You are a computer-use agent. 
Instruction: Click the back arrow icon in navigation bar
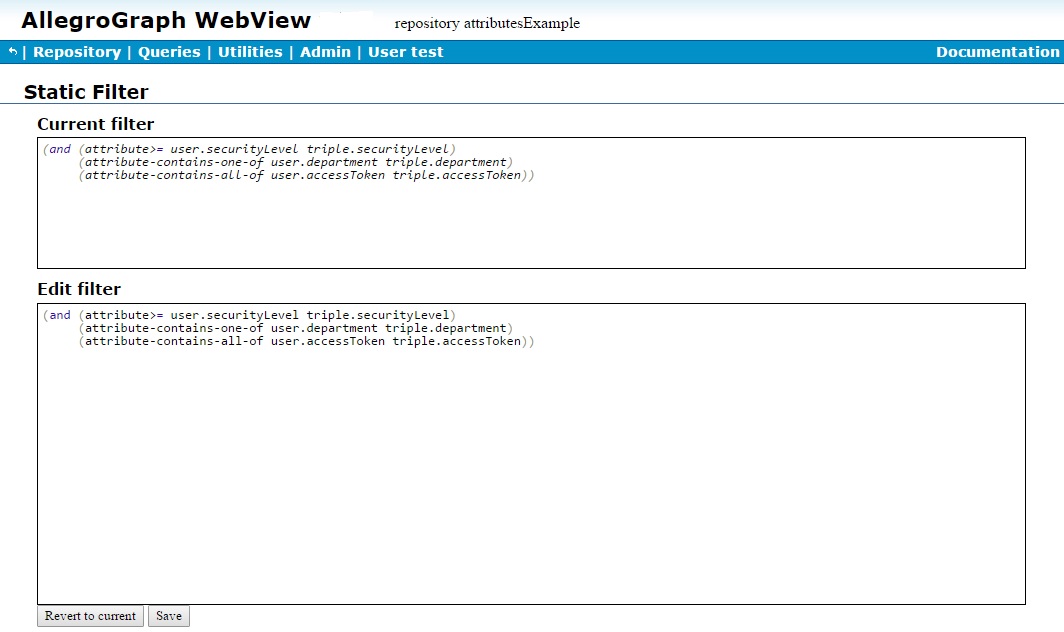[12, 52]
